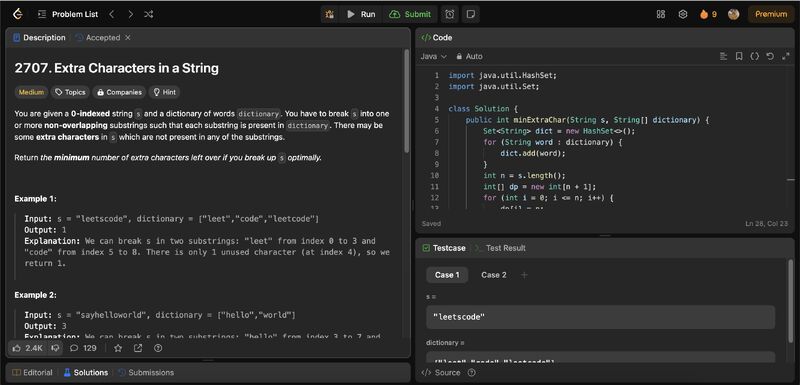Open the Submissions tab
The width and height of the screenshot is (800, 385).
[145, 372]
